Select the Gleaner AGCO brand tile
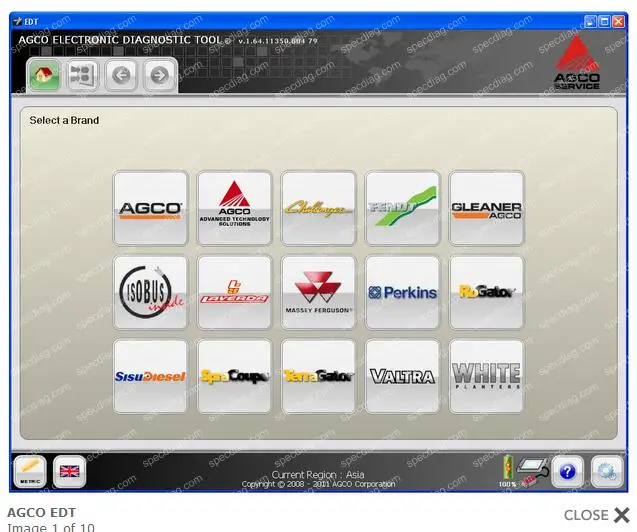Screen dimensions: 637x532 pyautogui.click(x=486, y=208)
